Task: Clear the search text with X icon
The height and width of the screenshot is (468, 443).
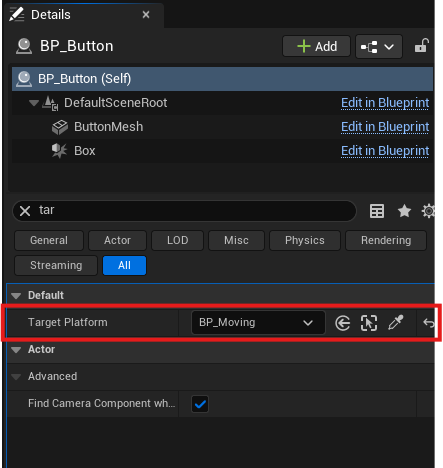Action: pos(25,211)
